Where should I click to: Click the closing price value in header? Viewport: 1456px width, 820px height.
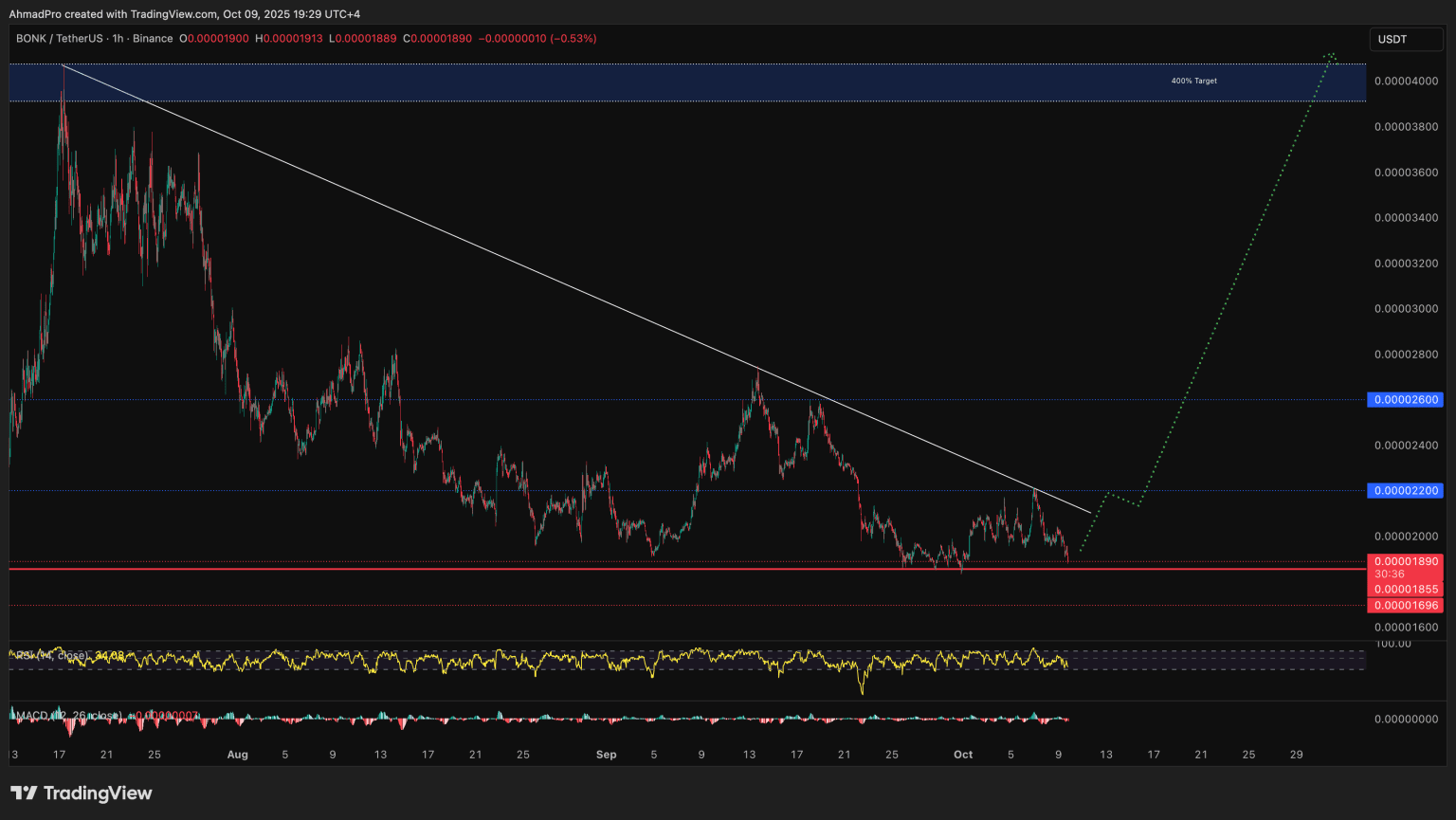(442, 39)
